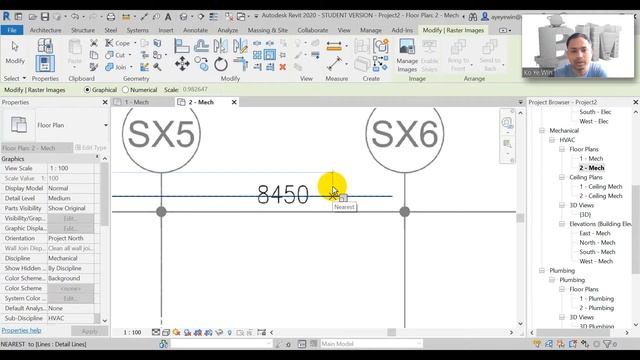Open the Collaborate ribbon tab
Screen dimensions: 640x360
[x=313, y=30]
